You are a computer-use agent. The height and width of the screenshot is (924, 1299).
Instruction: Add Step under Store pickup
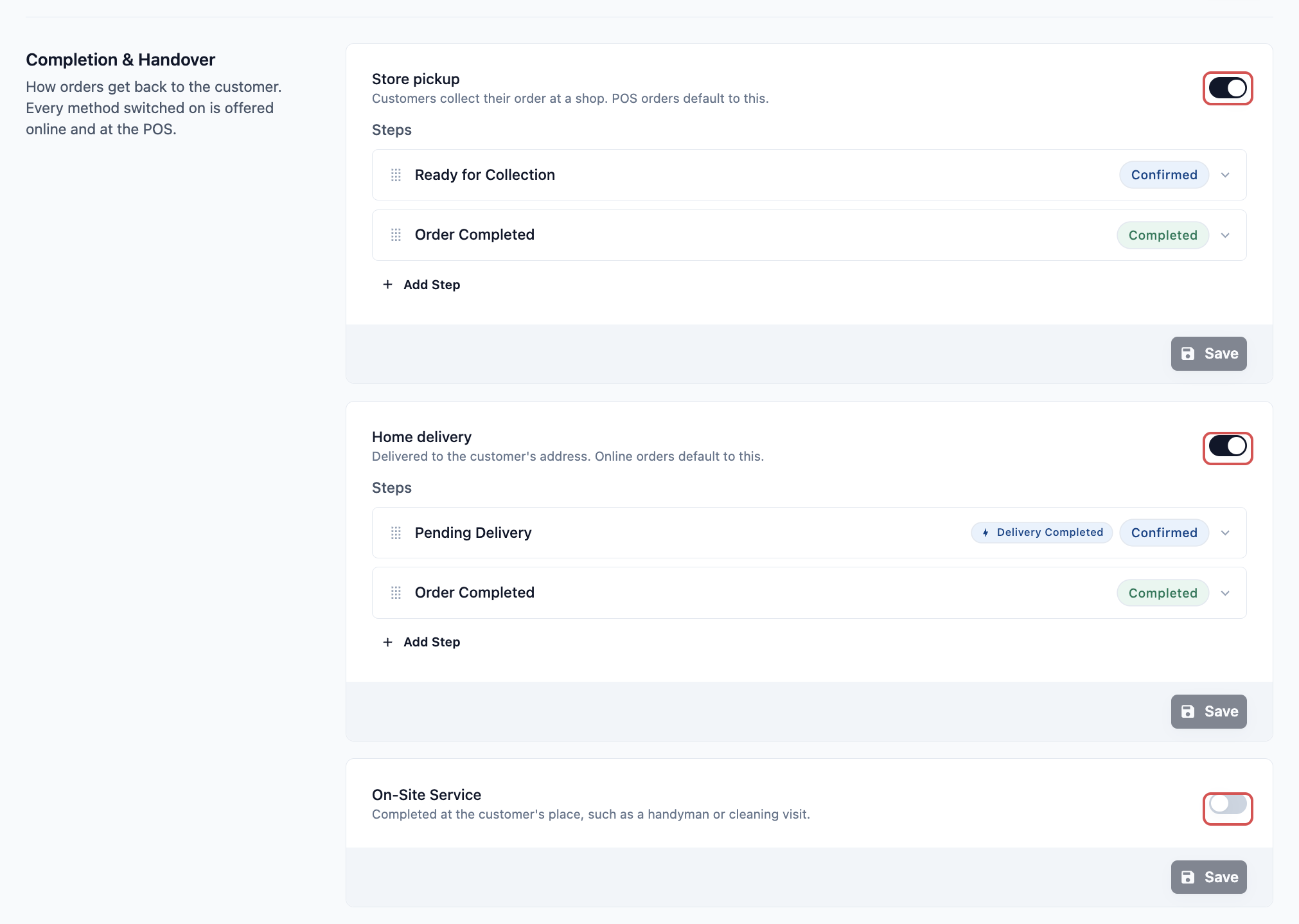click(x=421, y=285)
